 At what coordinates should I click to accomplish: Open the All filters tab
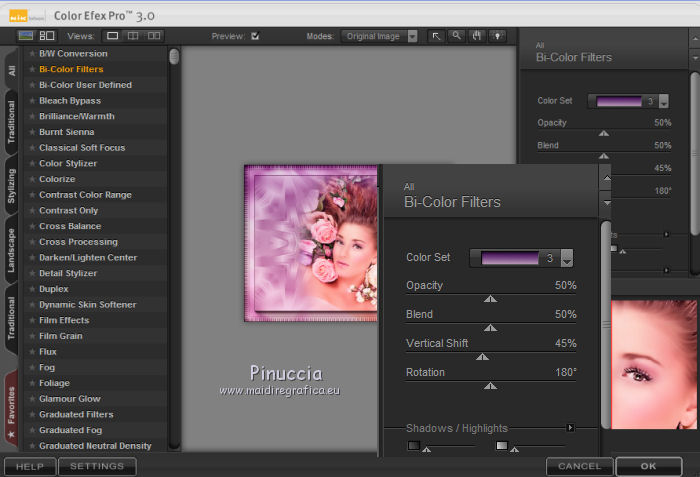pos(12,70)
